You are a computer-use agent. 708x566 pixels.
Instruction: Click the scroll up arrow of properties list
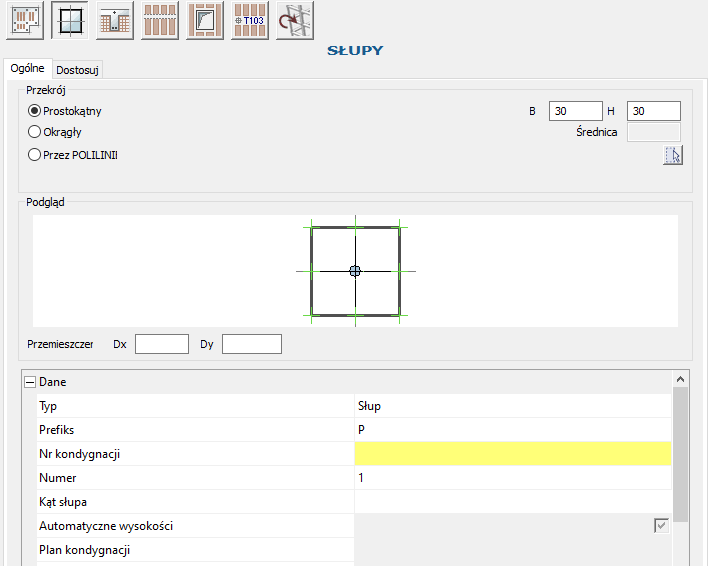point(680,380)
